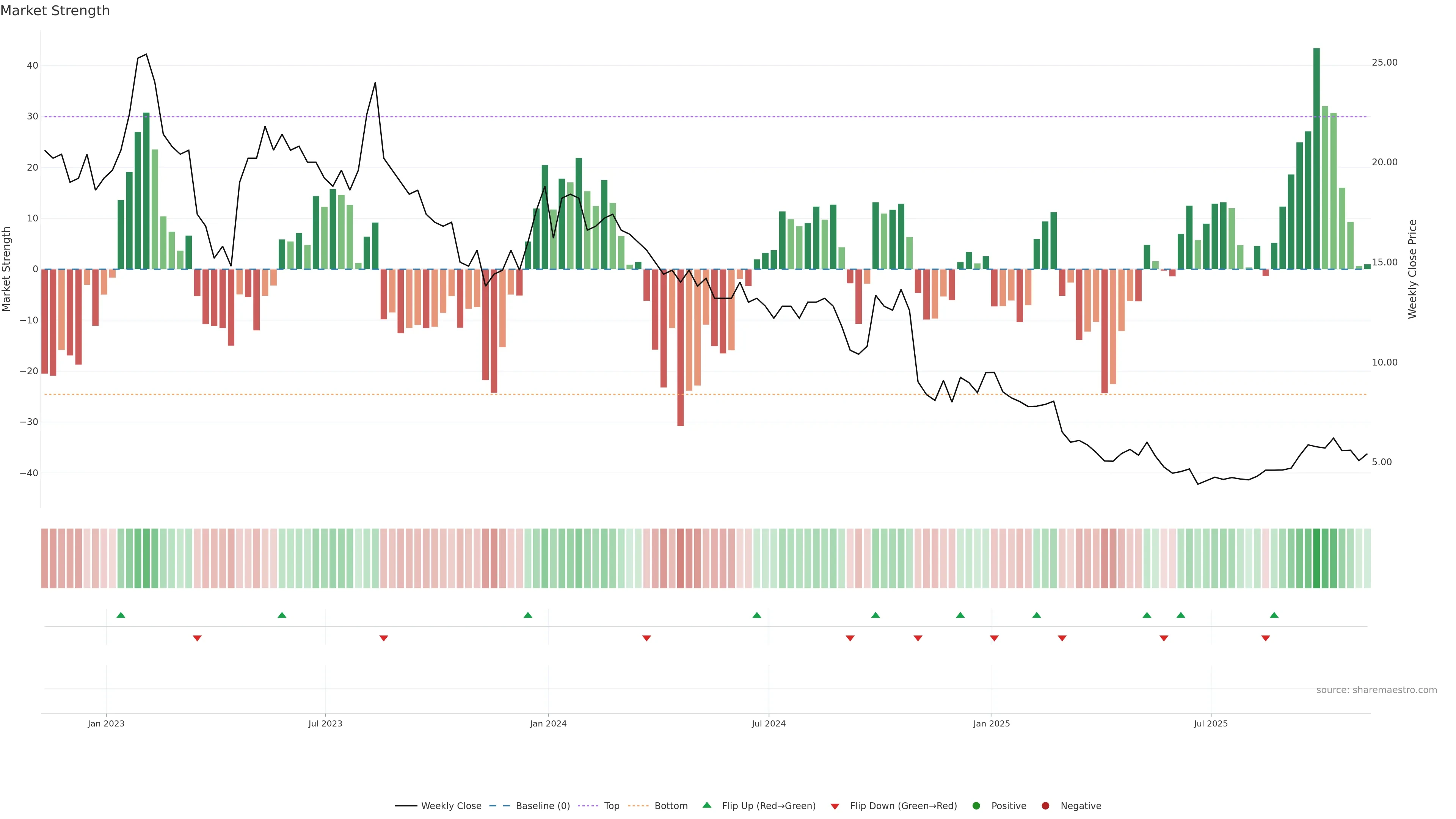Click the green Positive dot in the legend
1456x819 pixels.
tap(976, 806)
